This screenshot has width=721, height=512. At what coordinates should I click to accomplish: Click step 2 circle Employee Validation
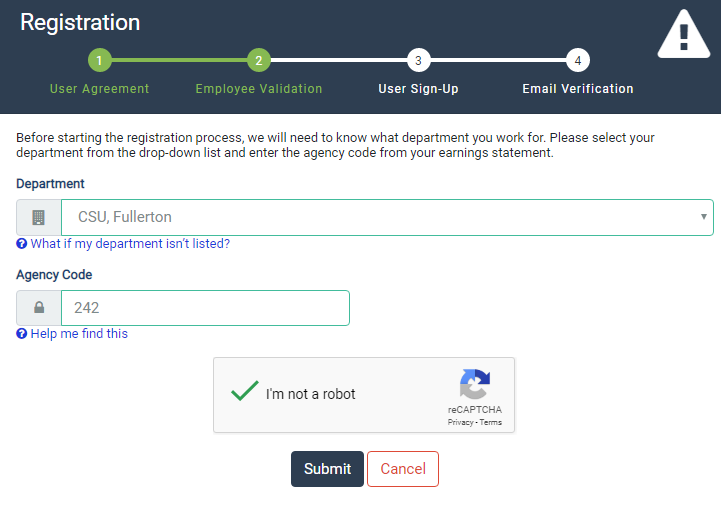258,61
